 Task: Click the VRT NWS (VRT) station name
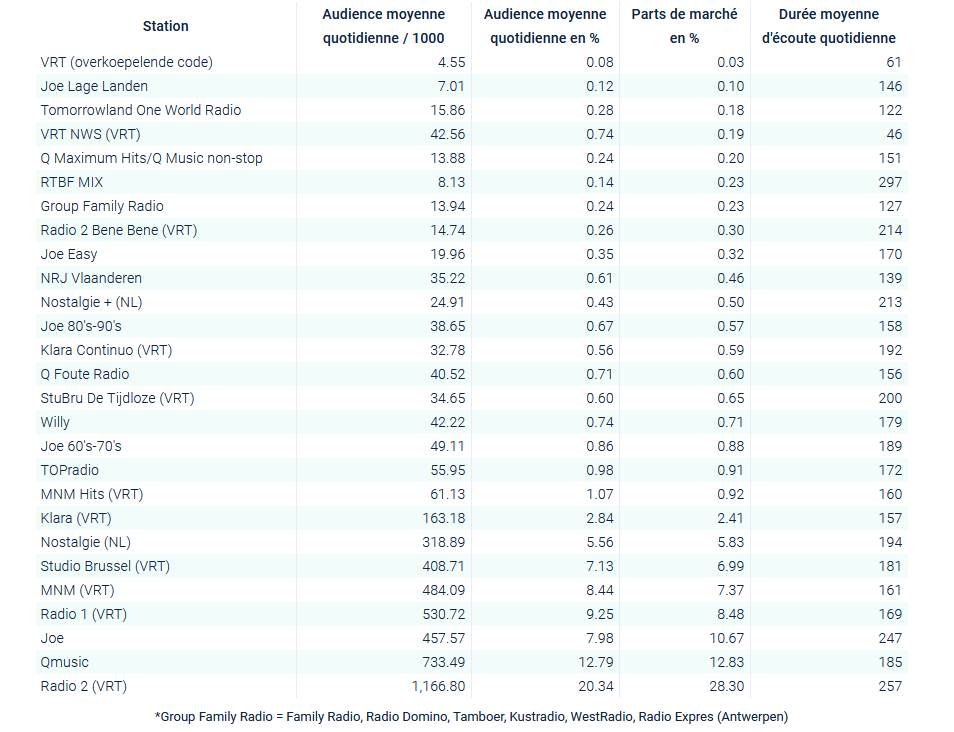tap(90, 134)
